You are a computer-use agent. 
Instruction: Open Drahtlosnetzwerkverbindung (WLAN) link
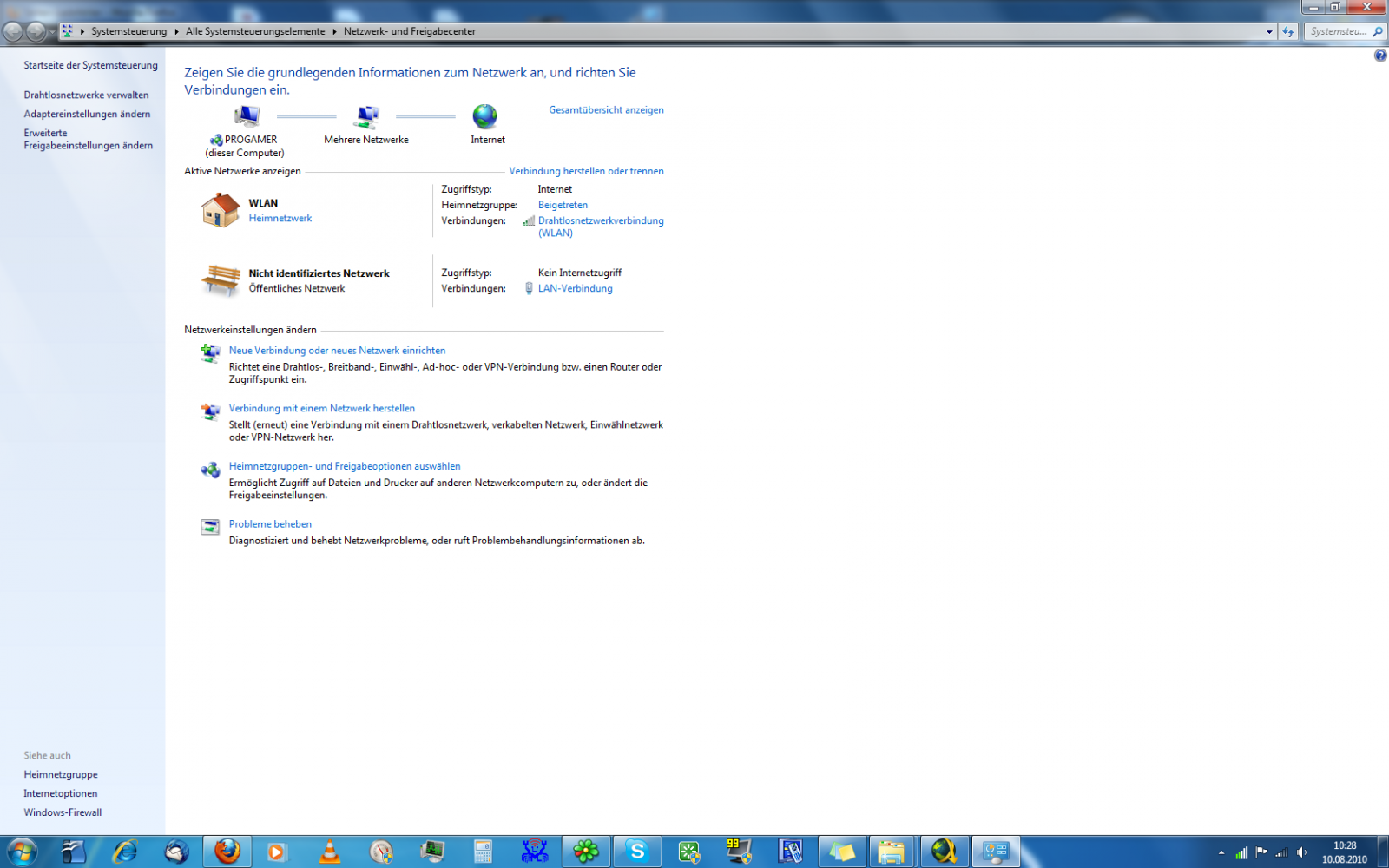click(x=601, y=227)
